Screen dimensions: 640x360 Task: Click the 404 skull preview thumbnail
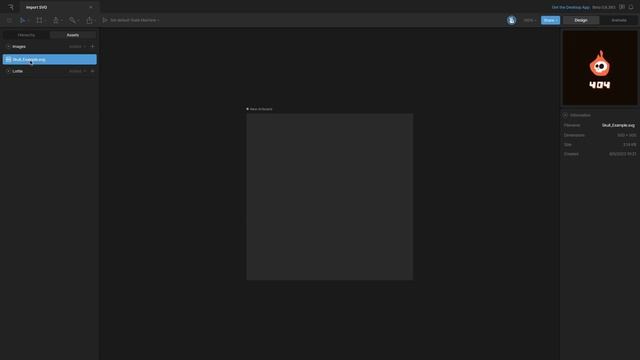point(600,68)
